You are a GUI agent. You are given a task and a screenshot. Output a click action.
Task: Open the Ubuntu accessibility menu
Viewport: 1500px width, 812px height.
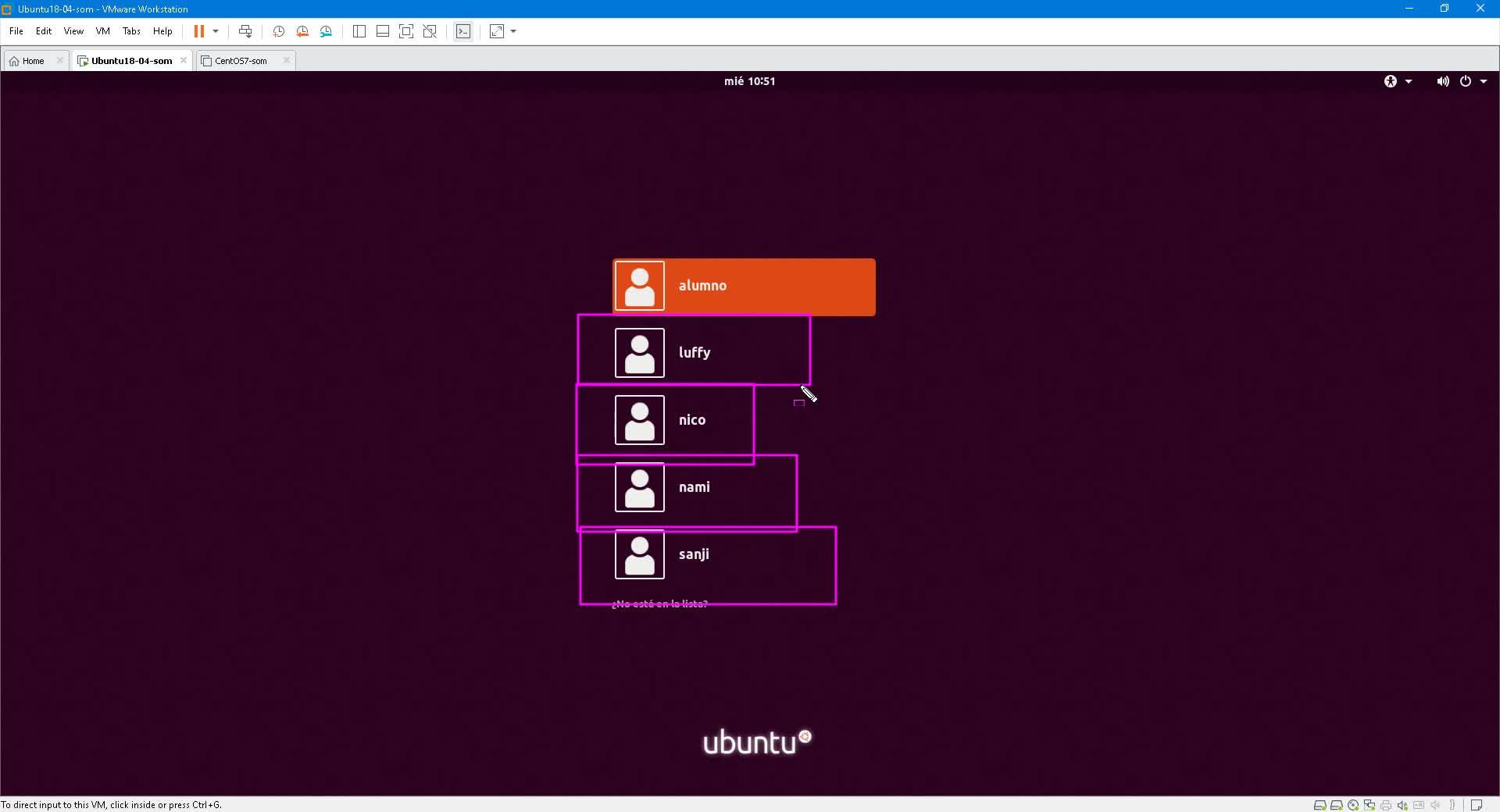[x=1397, y=81]
